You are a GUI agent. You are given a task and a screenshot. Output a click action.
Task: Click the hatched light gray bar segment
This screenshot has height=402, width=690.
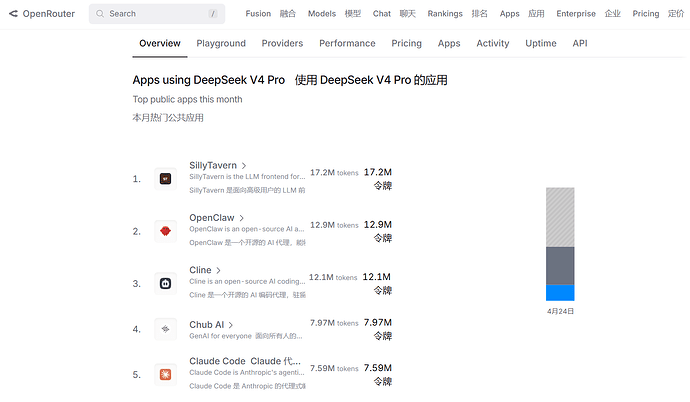tap(560, 217)
